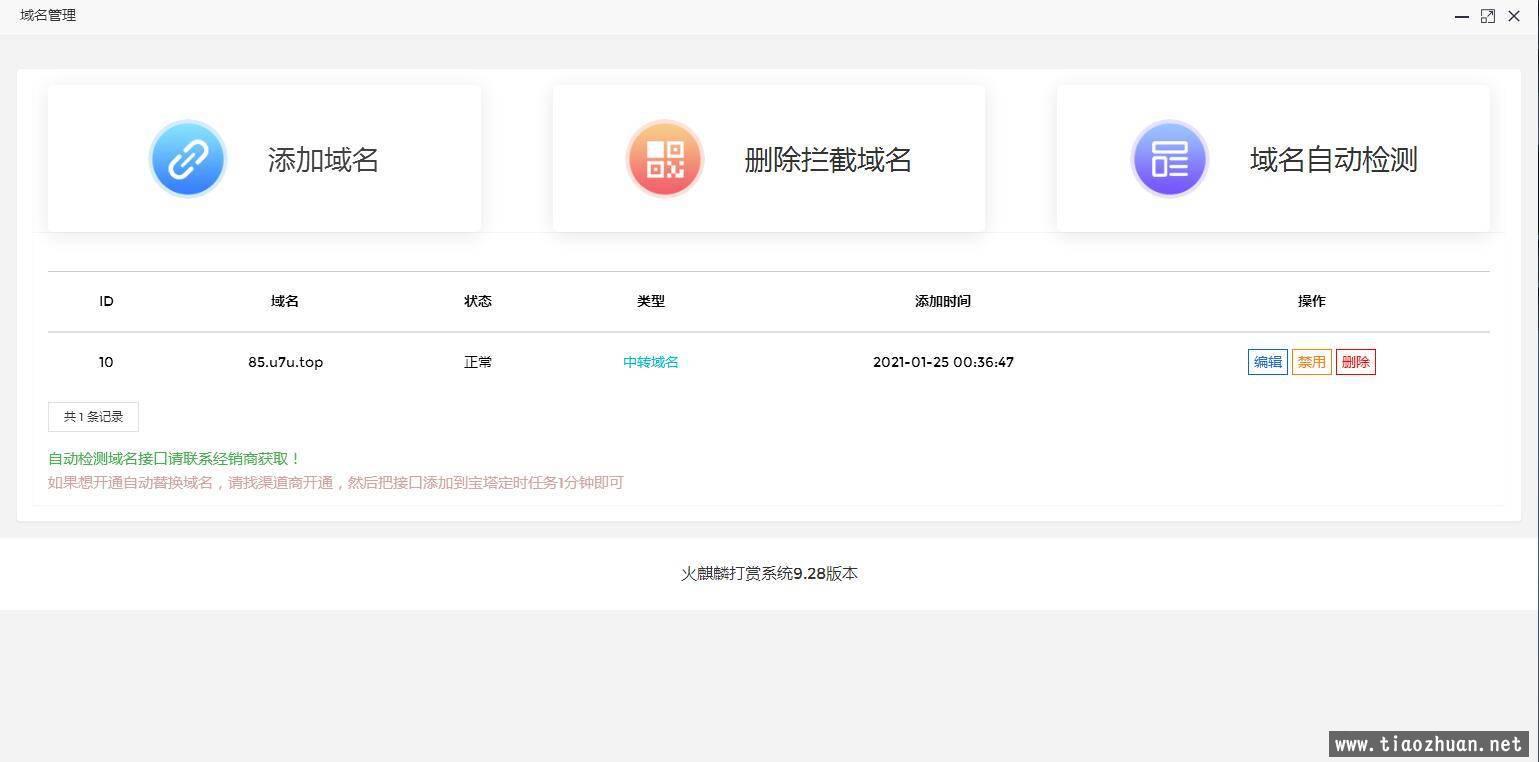Click the purple layout icon for domain auto-detection

(x=1170, y=159)
